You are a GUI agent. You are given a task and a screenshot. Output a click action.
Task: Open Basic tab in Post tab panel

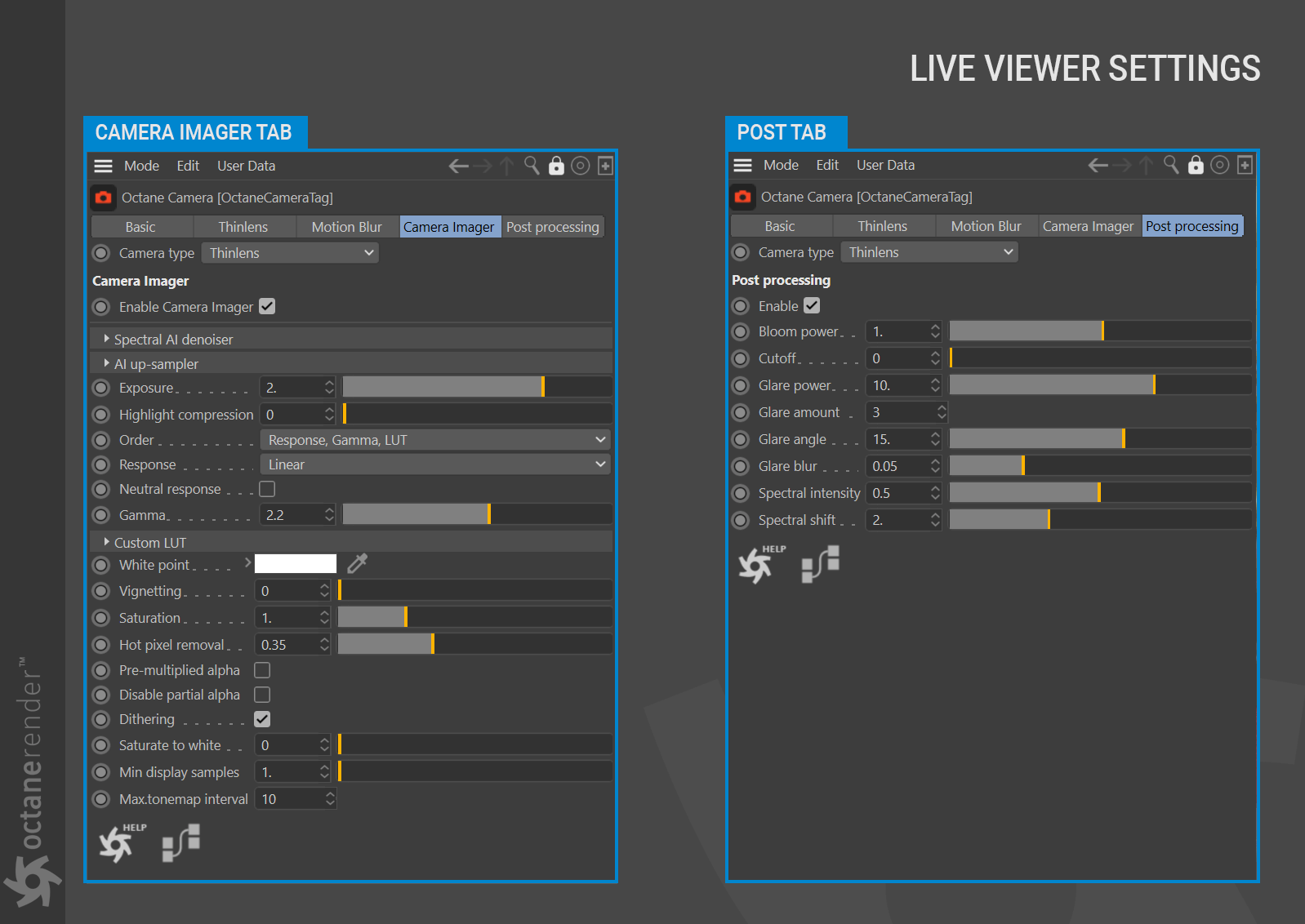coord(780,226)
